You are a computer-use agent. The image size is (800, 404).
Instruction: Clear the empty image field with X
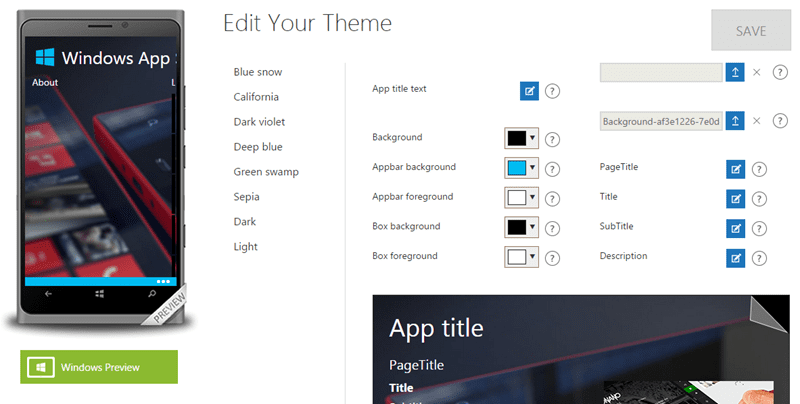pyautogui.click(x=757, y=72)
